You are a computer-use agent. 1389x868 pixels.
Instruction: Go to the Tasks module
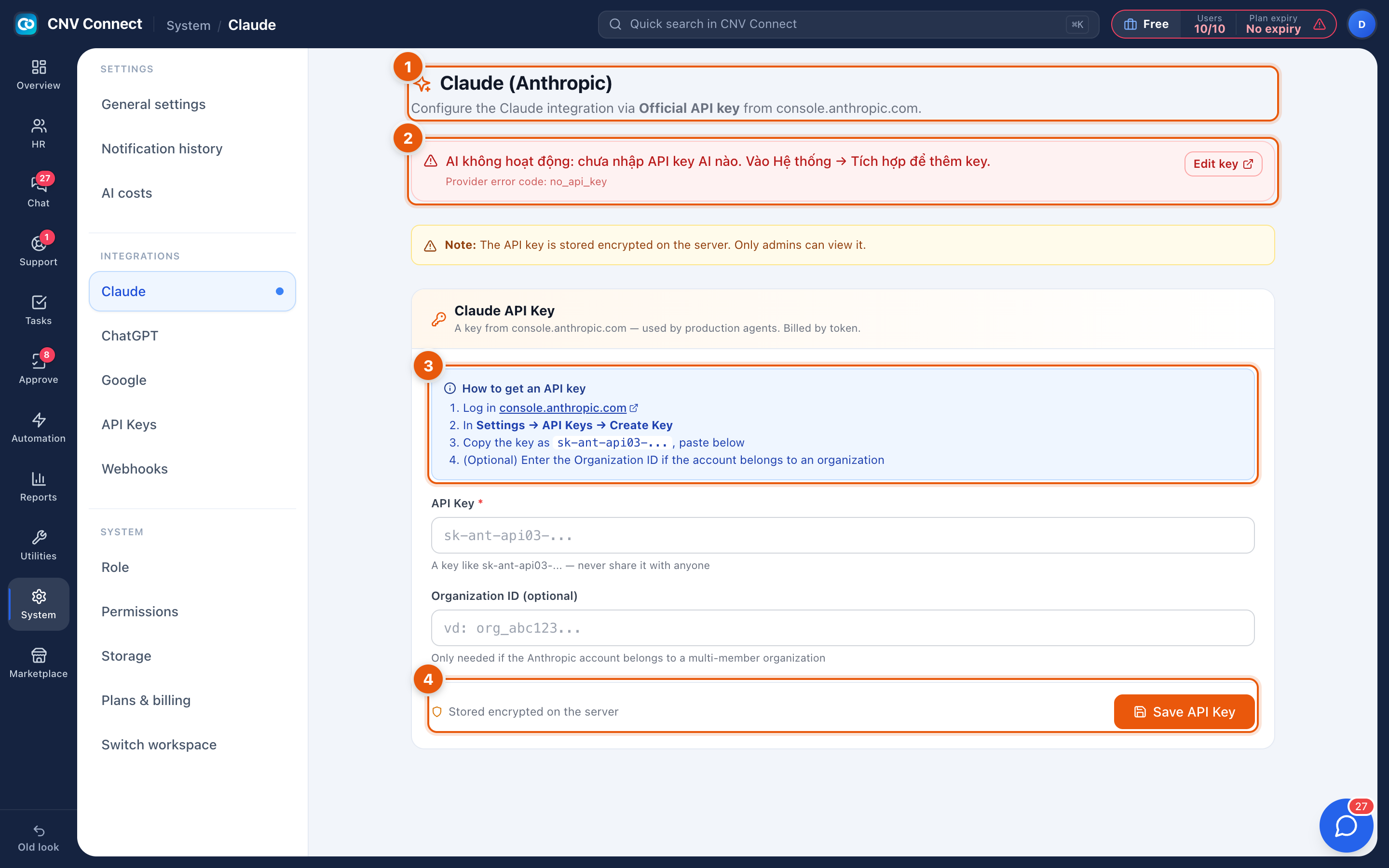[39, 310]
